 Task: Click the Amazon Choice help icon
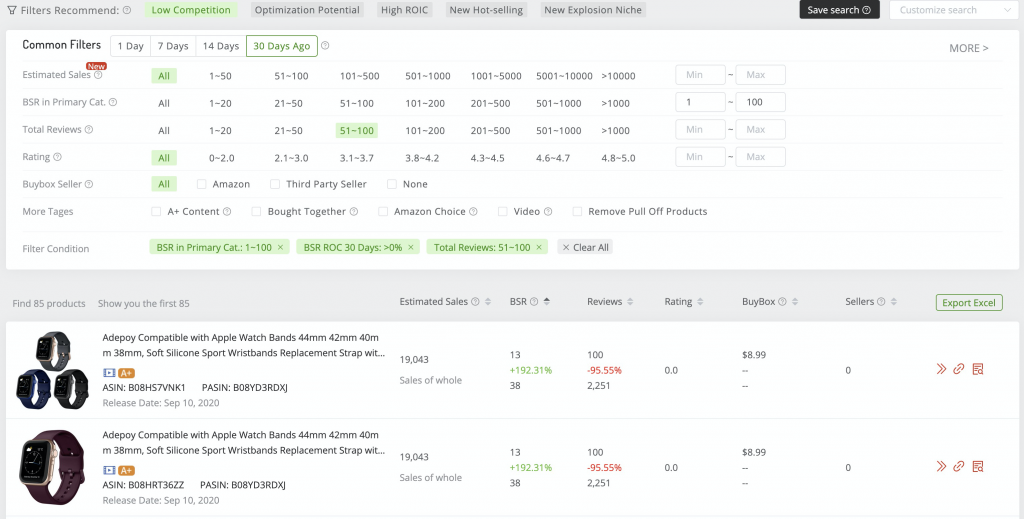(473, 212)
